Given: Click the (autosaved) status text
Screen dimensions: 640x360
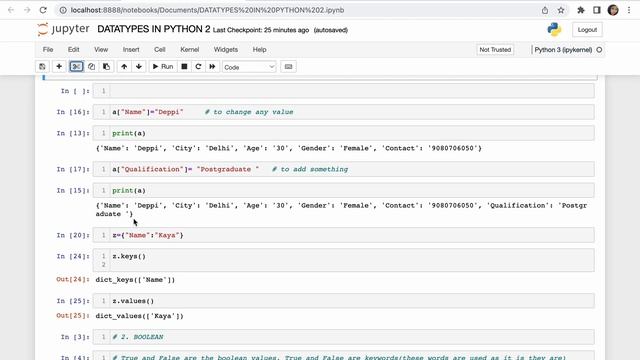Looking at the screenshot, I should (331, 30).
